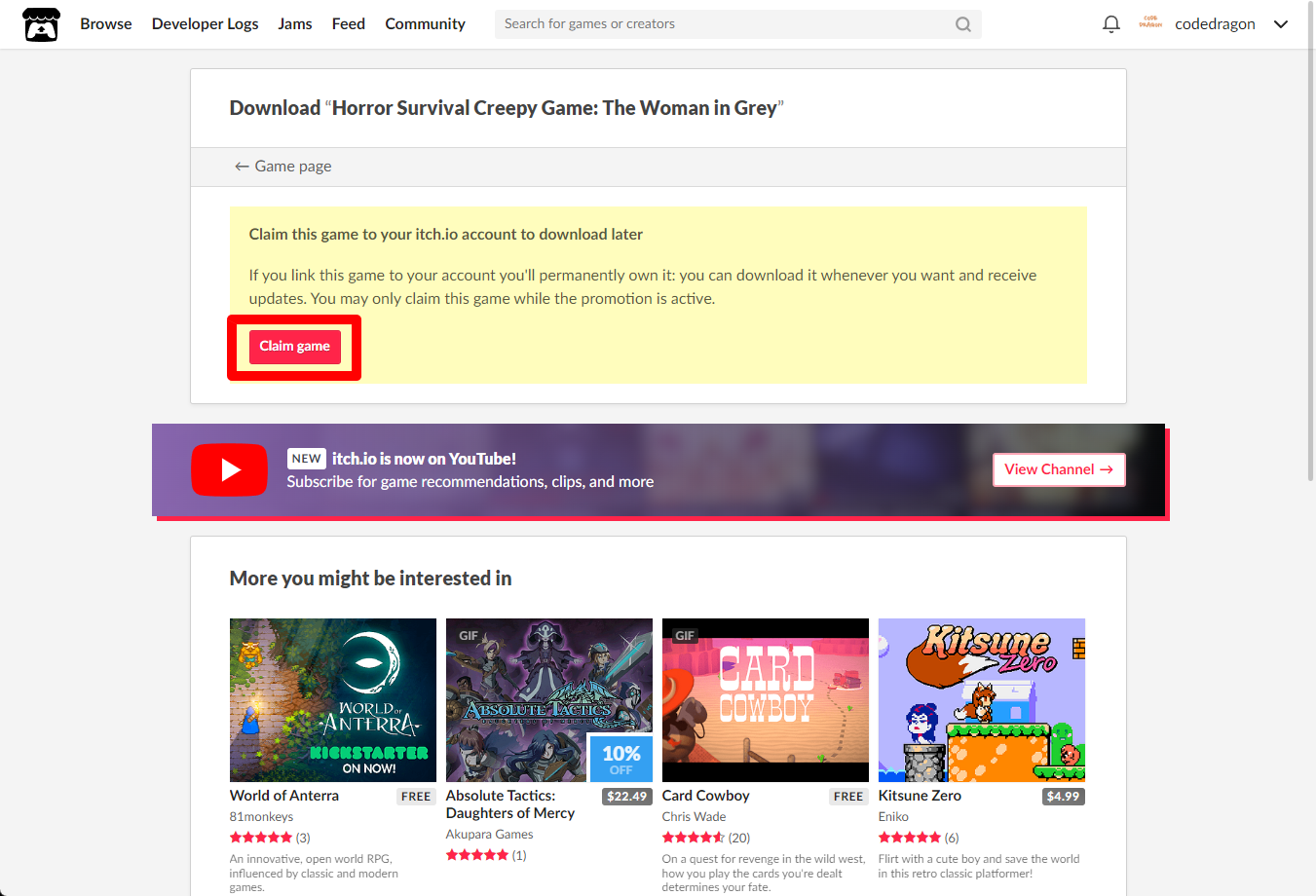Image resolution: width=1316 pixels, height=896 pixels.
Task: Click the Claim game button
Action: (294, 347)
